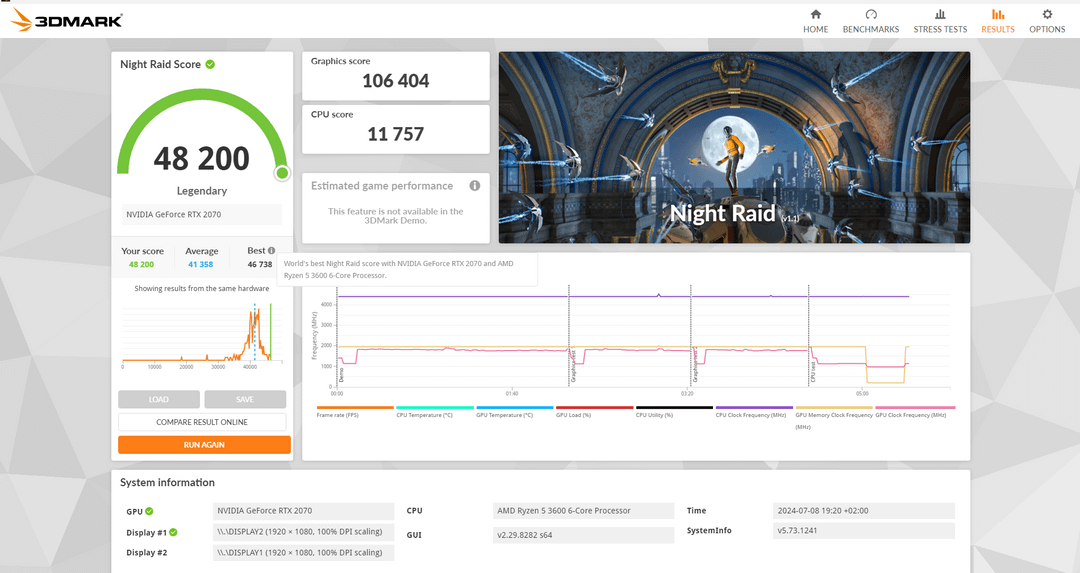Toggle GPU Load (%) legend series
1080x573 pixels.
point(594,412)
